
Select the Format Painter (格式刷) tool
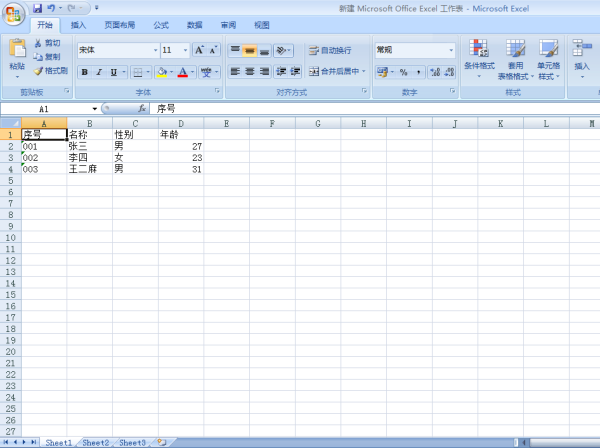coord(50,71)
